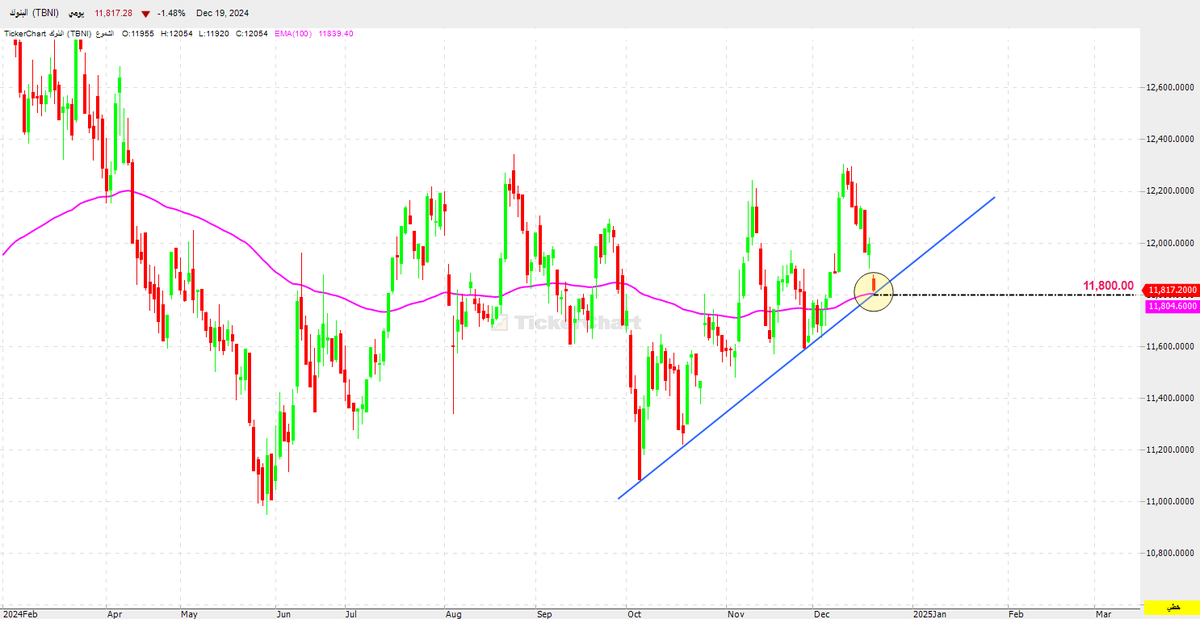Screen dimensions: 1200x619
Task: Click the 12,400.0000 price axis label
Action: 1172,139
